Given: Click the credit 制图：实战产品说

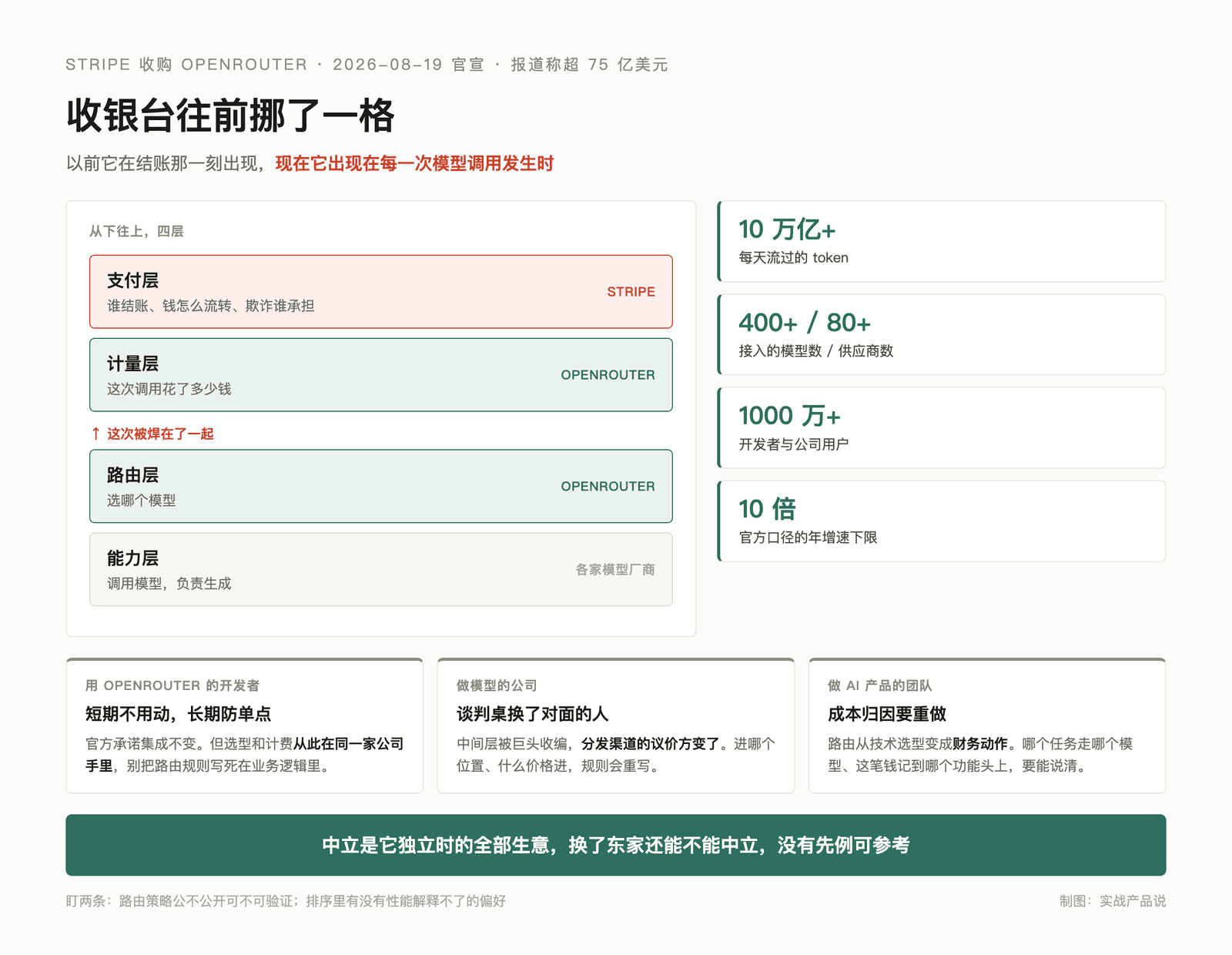Looking at the screenshot, I should point(1113,901).
